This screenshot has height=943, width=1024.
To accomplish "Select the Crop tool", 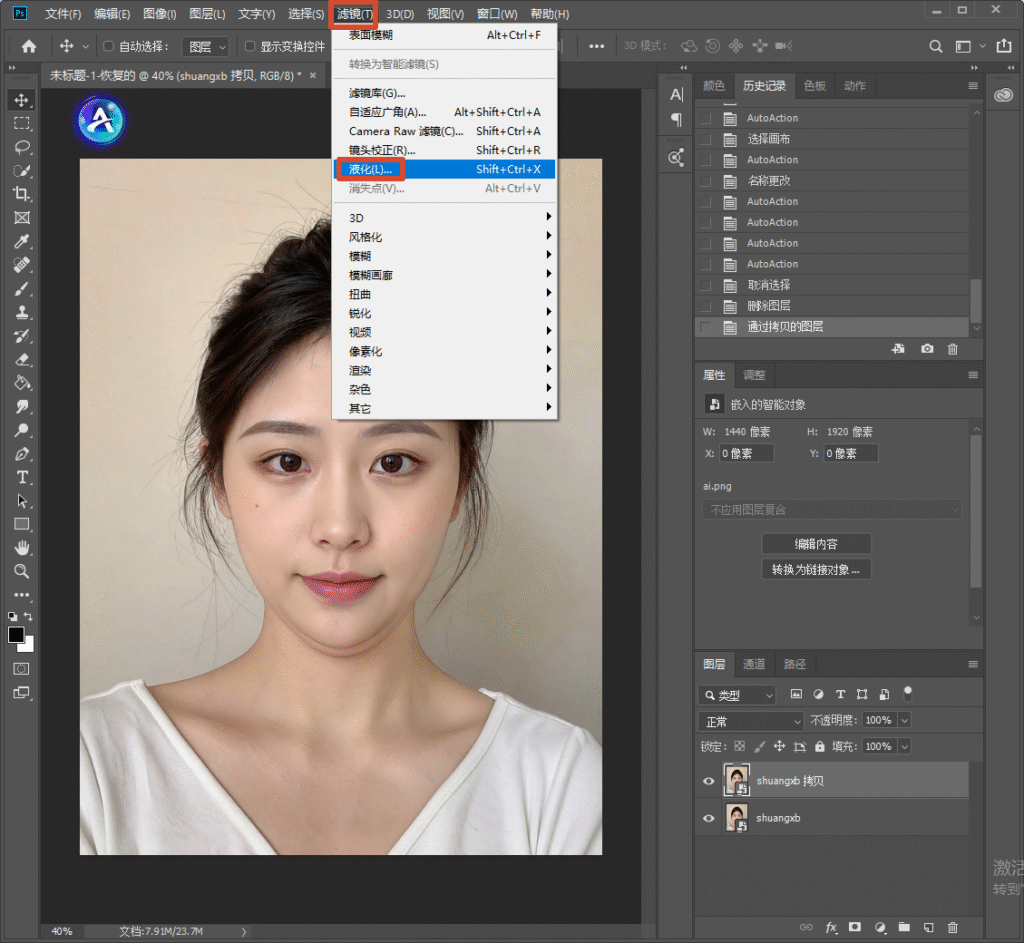I will 22,194.
